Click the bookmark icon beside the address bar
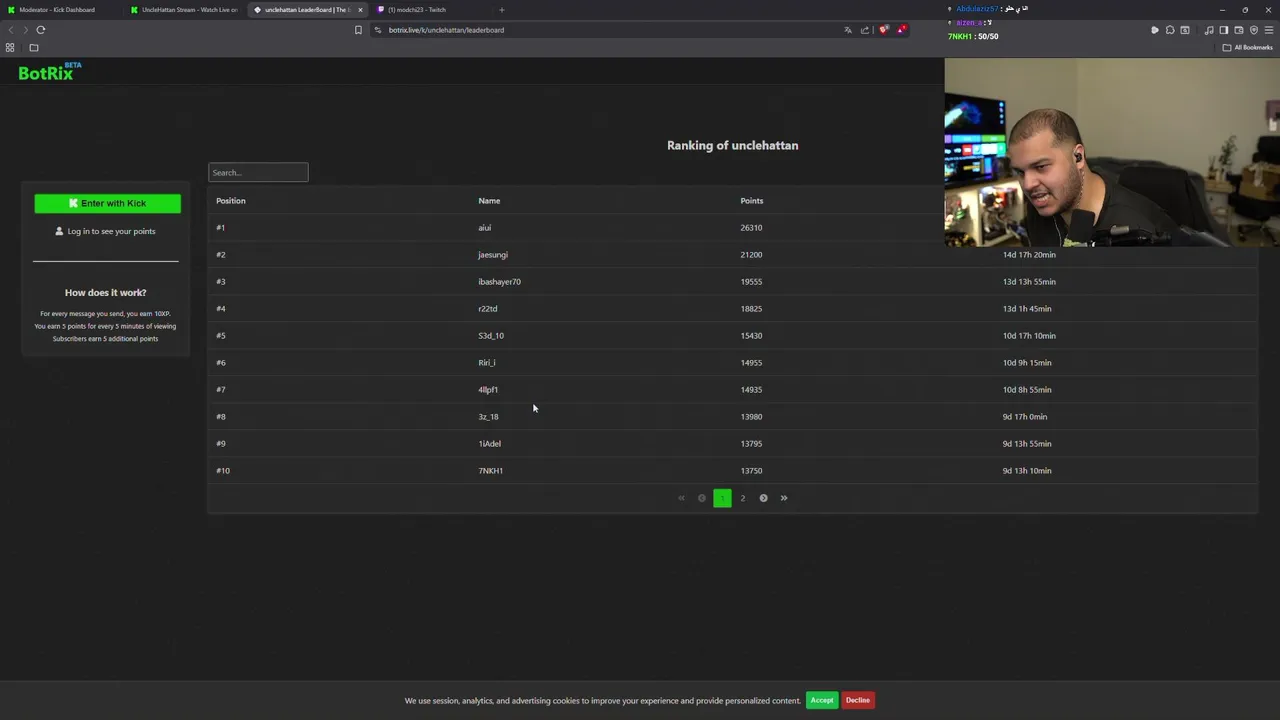The width and height of the screenshot is (1280, 720). pos(358,30)
